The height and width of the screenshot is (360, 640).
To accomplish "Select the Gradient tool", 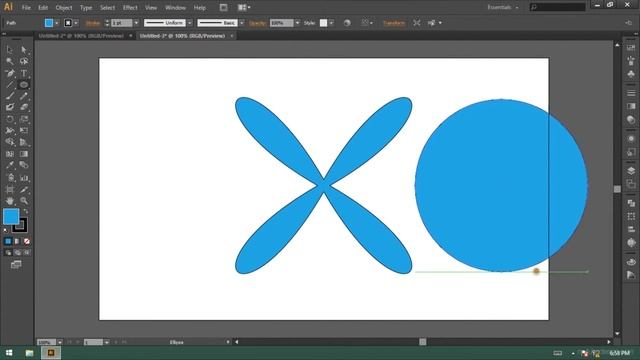I will click(24, 154).
